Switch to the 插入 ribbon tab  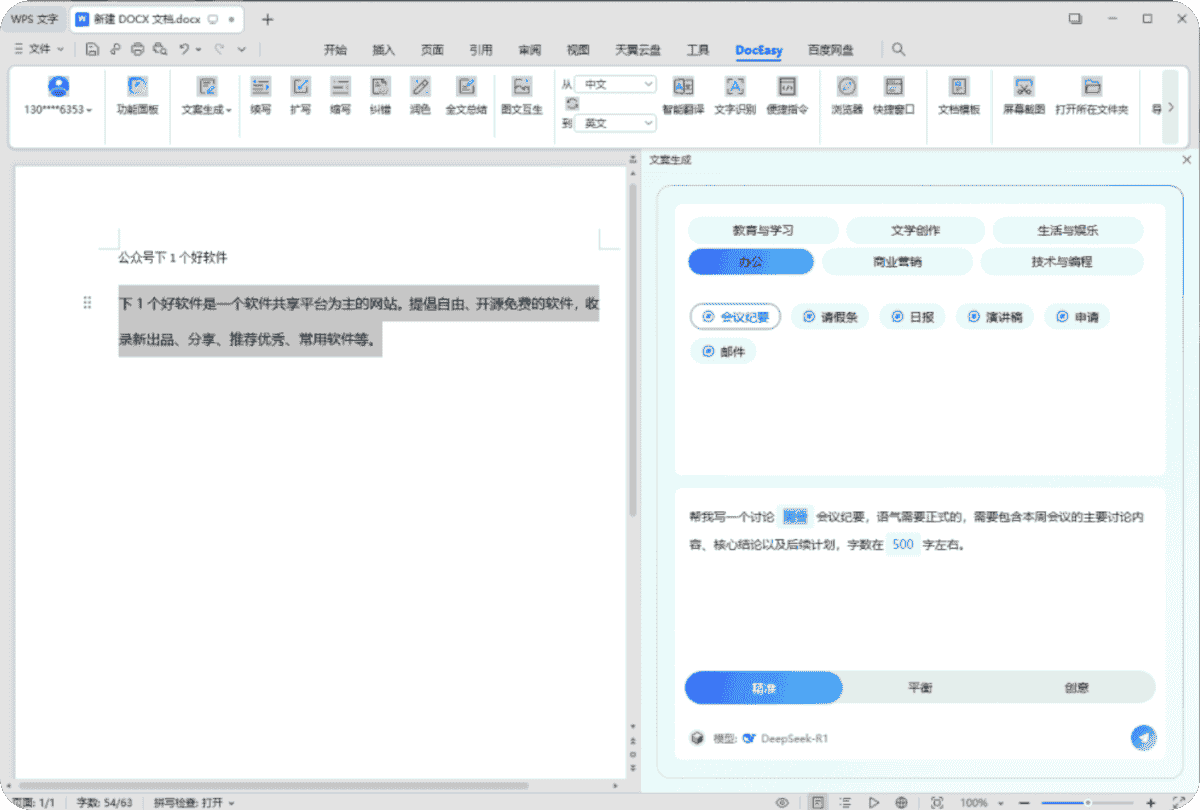(383, 50)
